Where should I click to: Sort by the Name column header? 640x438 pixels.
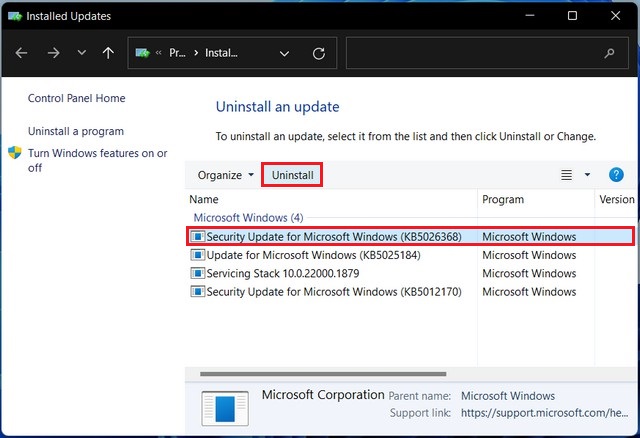[x=204, y=199]
